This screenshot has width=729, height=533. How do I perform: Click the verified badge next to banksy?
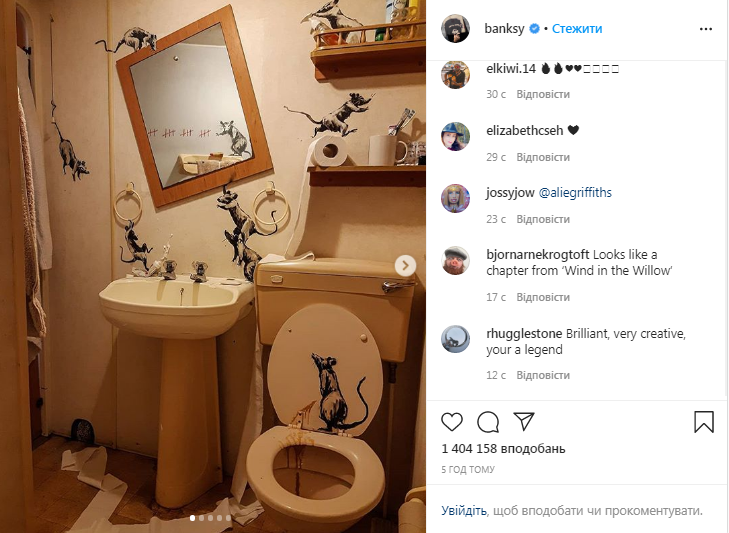535,28
